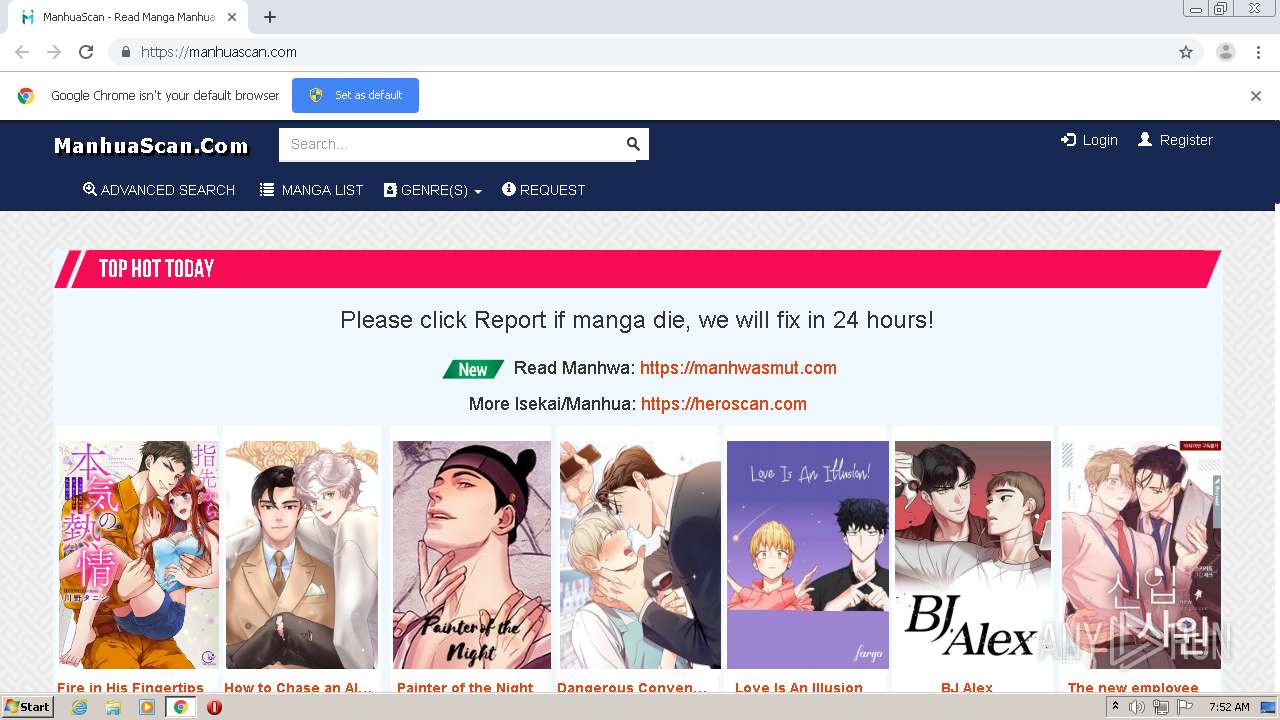Open the REQUEST page
Viewport: 1280px width, 720px height.
[x=543, y=190]
